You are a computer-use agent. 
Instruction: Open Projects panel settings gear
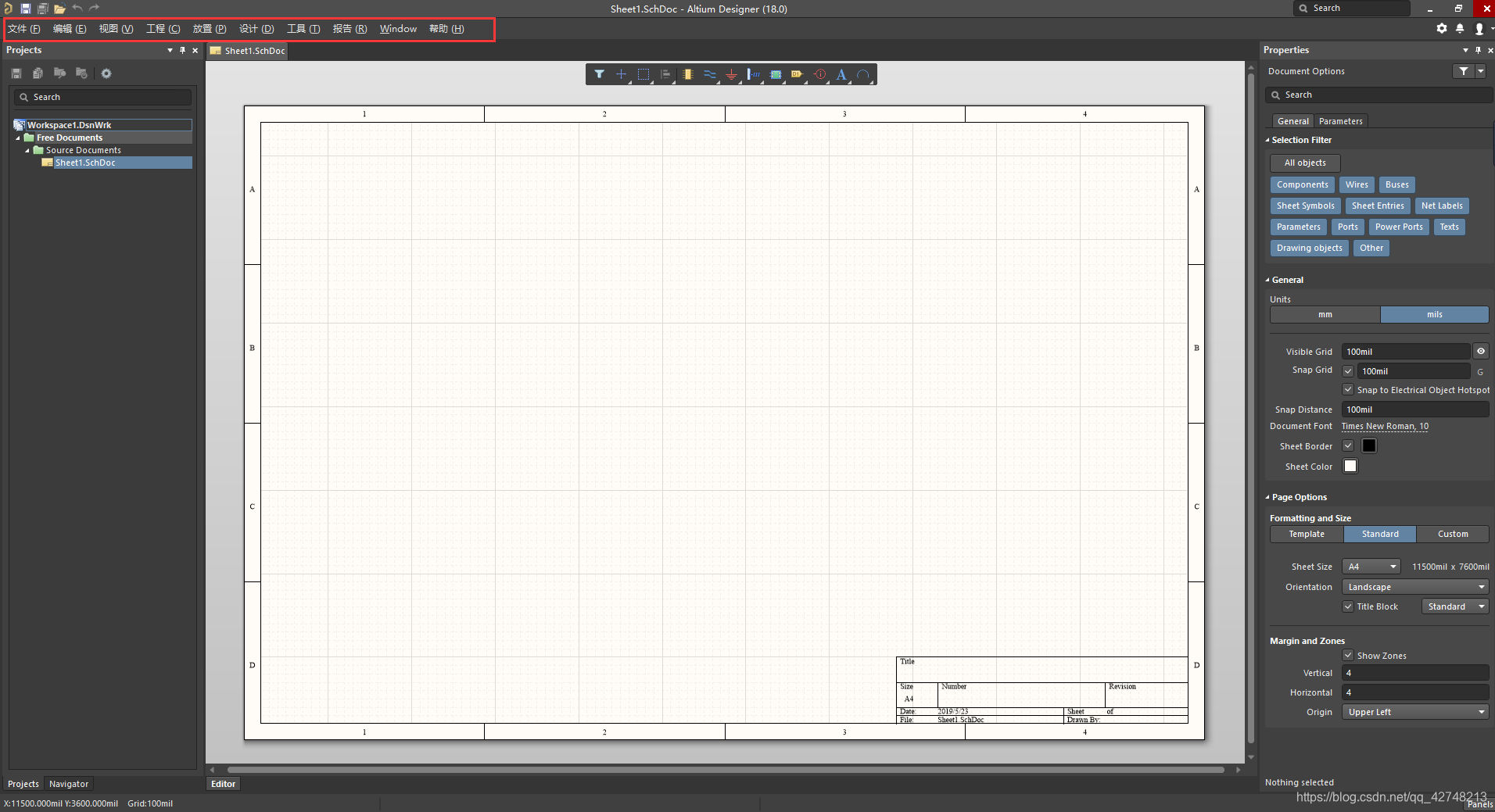[x=106, y=73]
